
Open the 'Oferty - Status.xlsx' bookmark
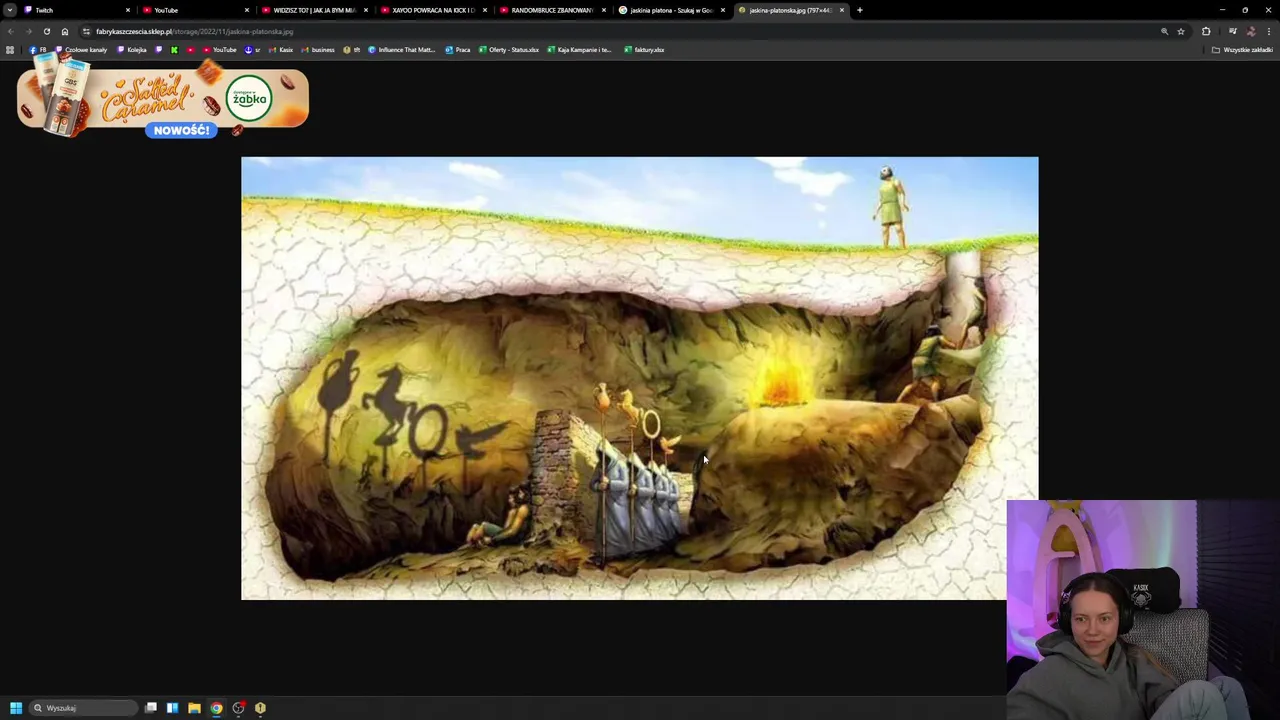click(509, 50)
